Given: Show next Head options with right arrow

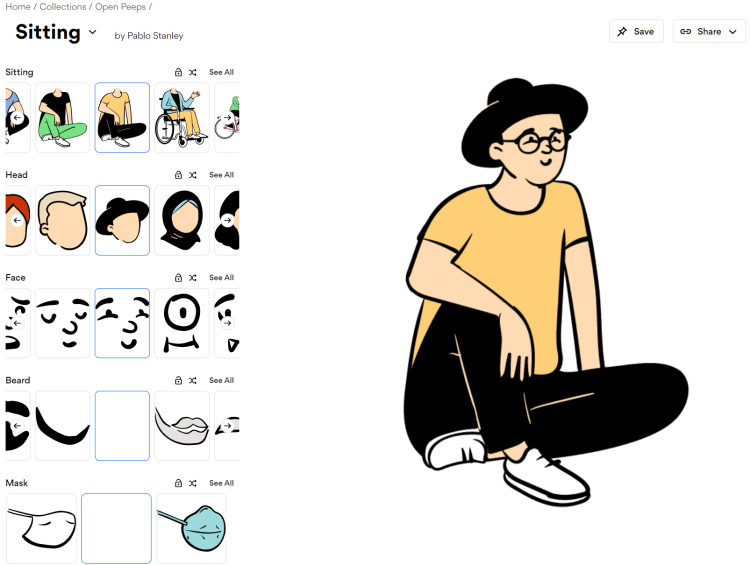Looking at the screenshot, I should coord(228,220).
